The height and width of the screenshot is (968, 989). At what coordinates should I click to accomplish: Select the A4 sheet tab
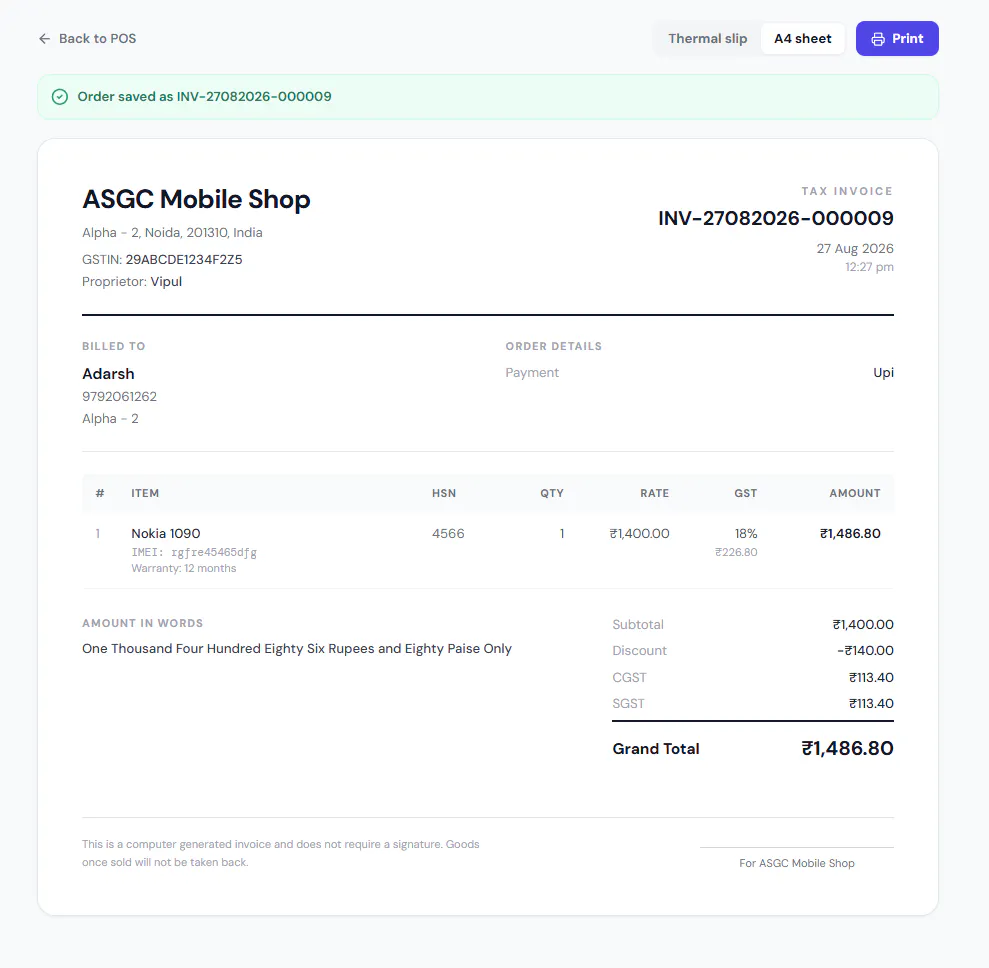click(802, 38)
